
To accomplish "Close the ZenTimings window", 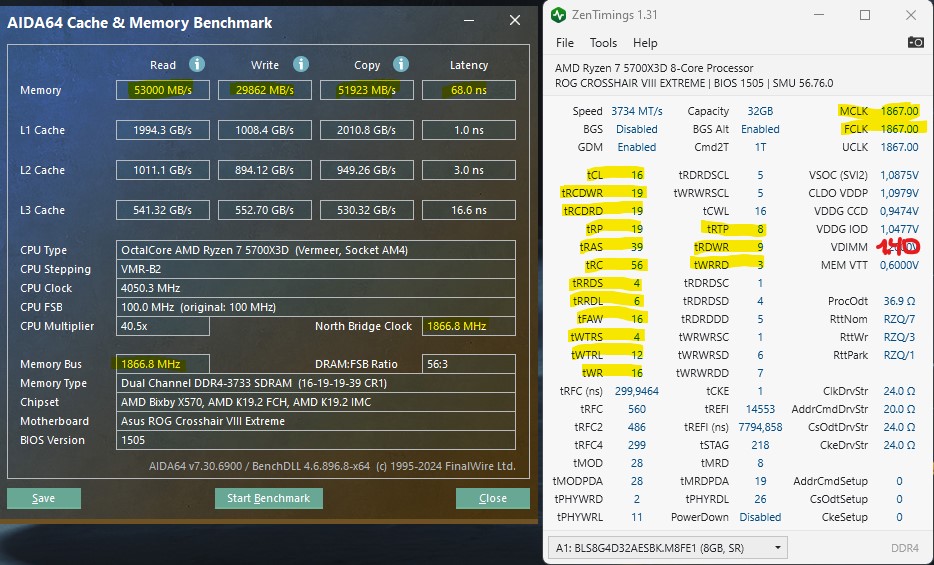I will [x=911, y=15].
